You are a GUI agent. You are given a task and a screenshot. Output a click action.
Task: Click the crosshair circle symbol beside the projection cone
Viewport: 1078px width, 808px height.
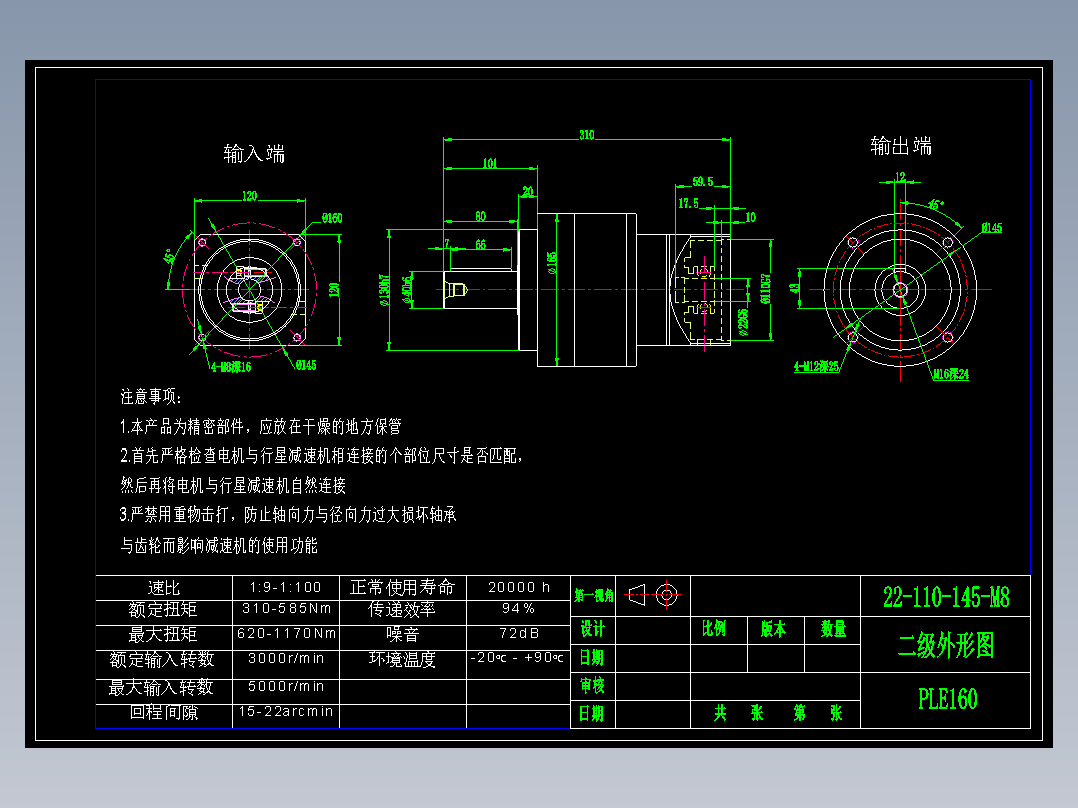click(x=668, y=593)
